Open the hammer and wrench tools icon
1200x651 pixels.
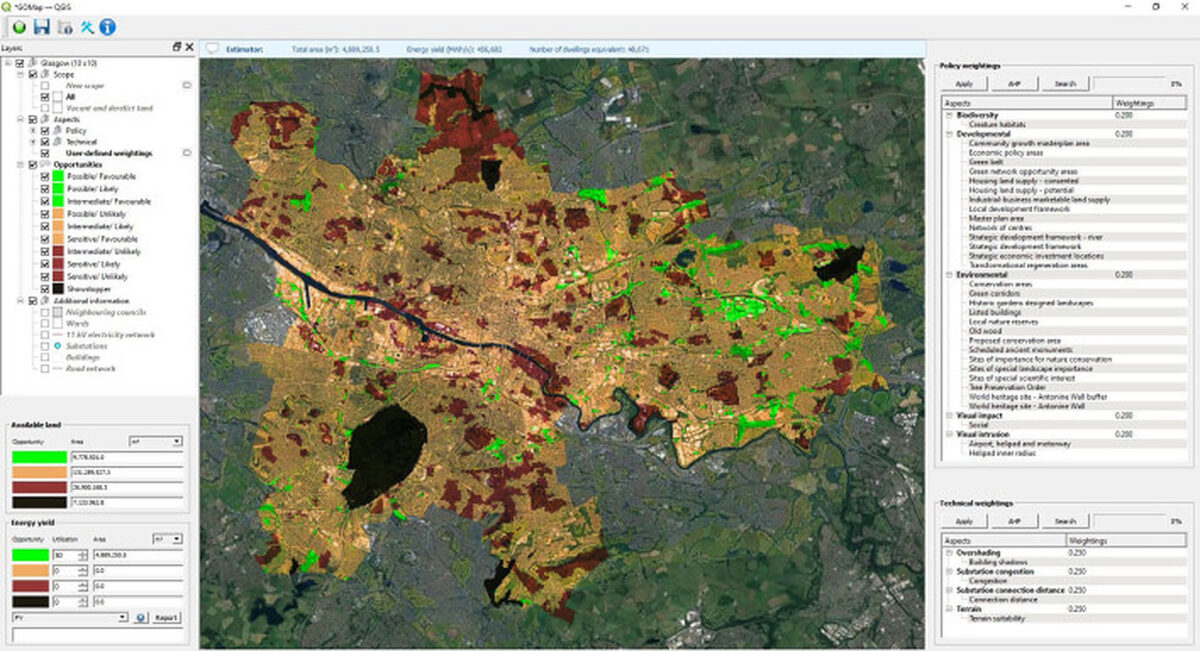pos(87,26)
